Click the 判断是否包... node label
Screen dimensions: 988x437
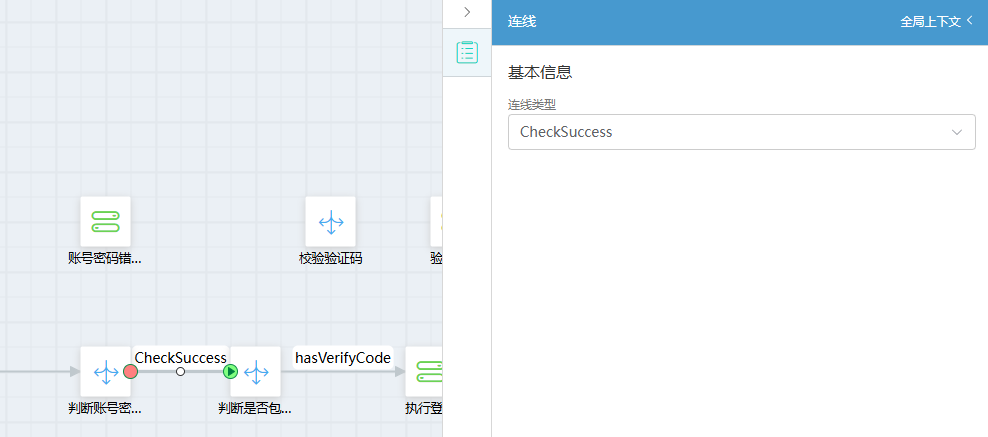tap(255, 408)
